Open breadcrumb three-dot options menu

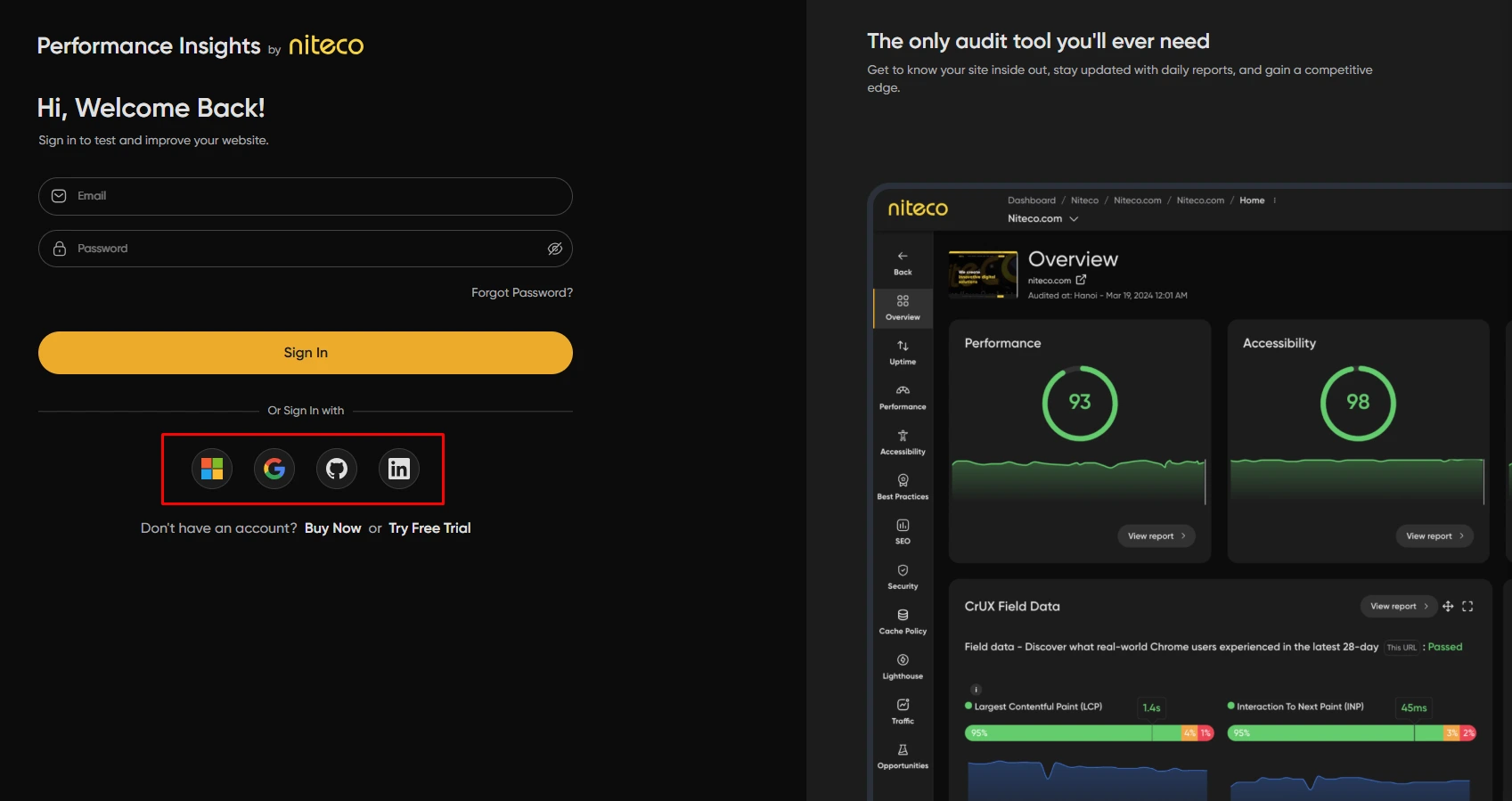click(x=1275, y=200)
